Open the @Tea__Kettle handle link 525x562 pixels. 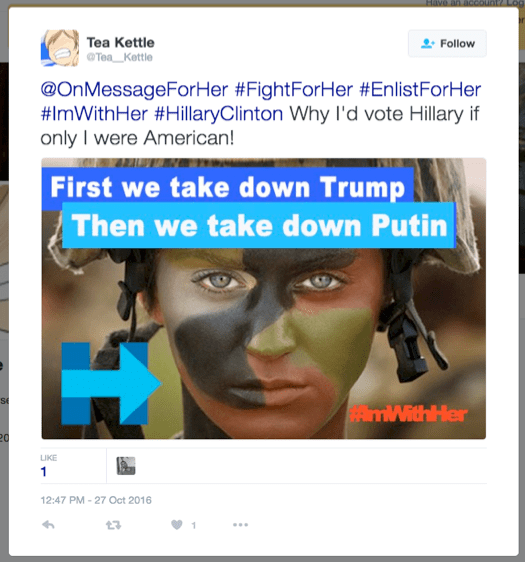pyautogui.click(x=120, y=57)
